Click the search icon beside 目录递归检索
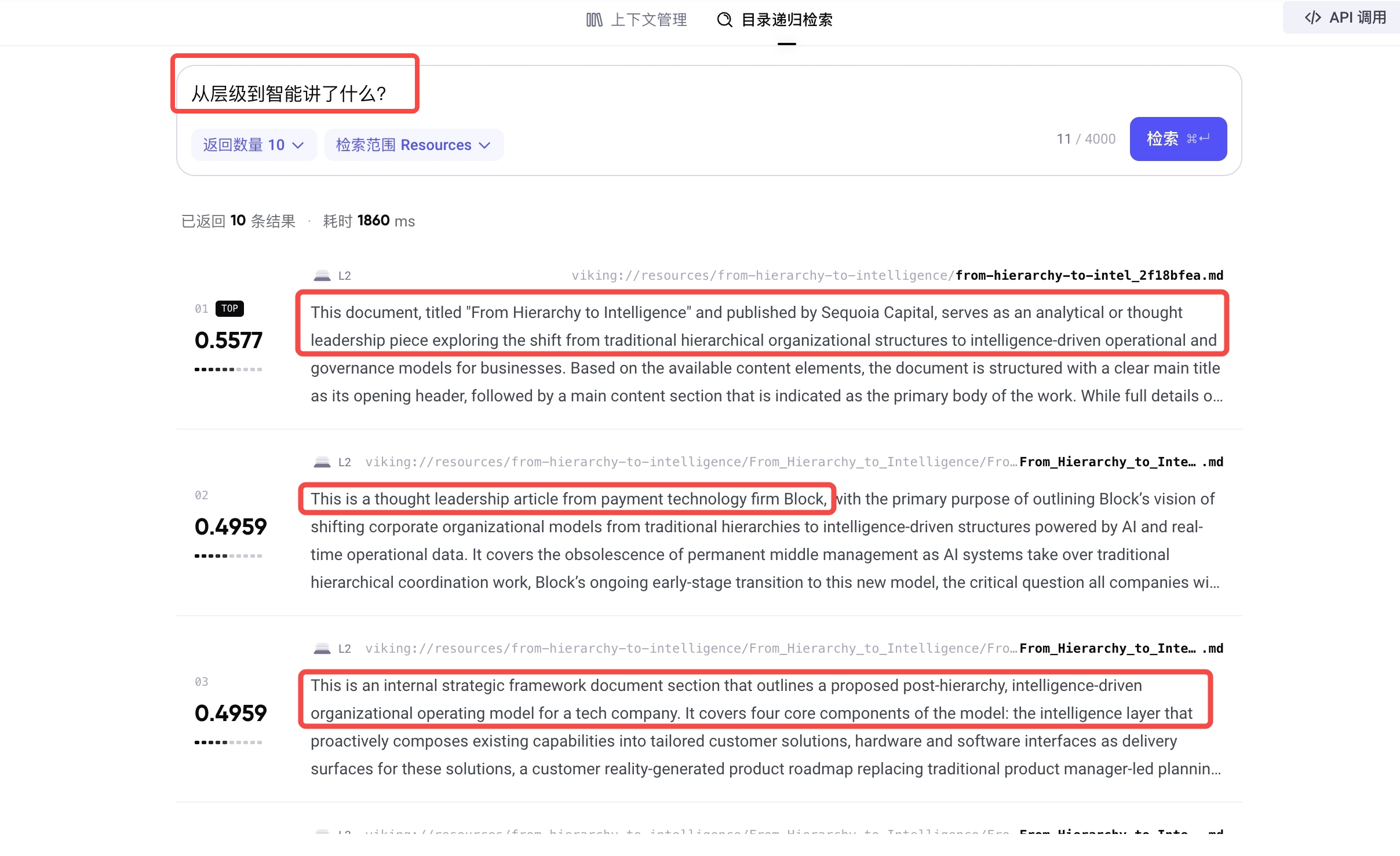The image size is (1400, 856). click(724, 20)
